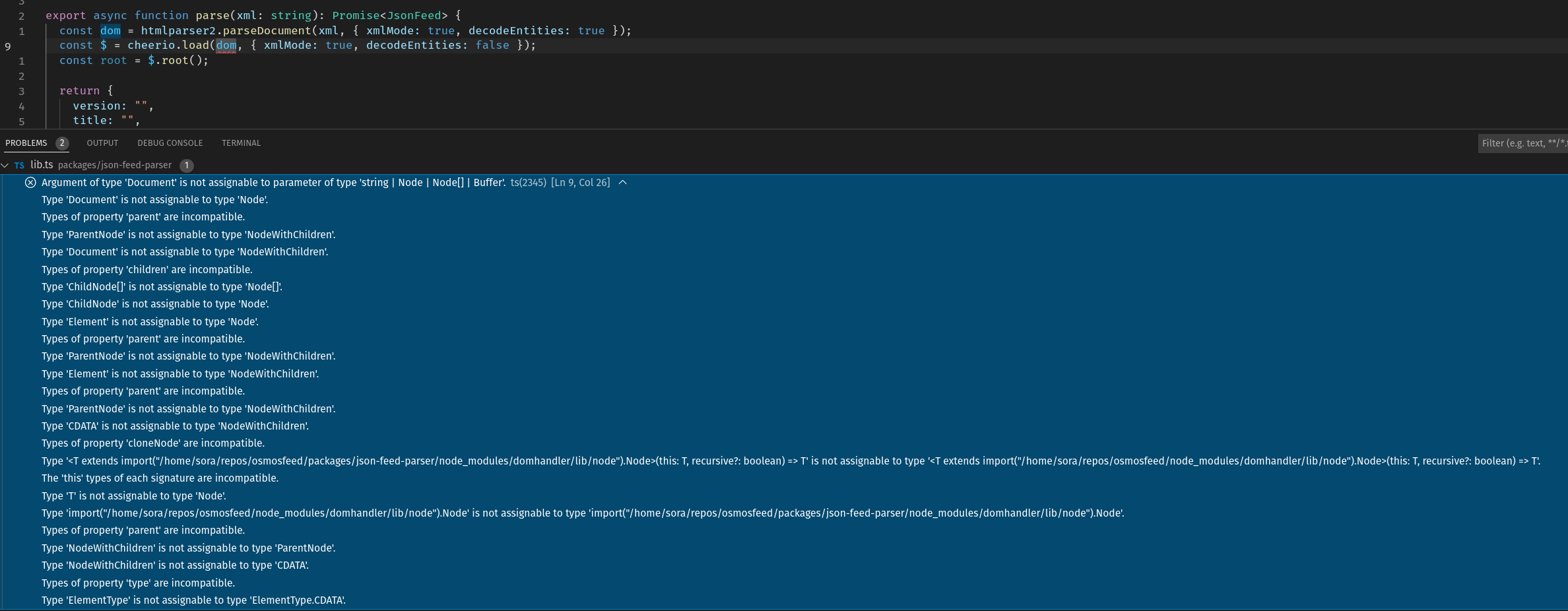Screen dimensions: 1568x611
Task: Select the Problems tab
Action: [x=26, y=143]
